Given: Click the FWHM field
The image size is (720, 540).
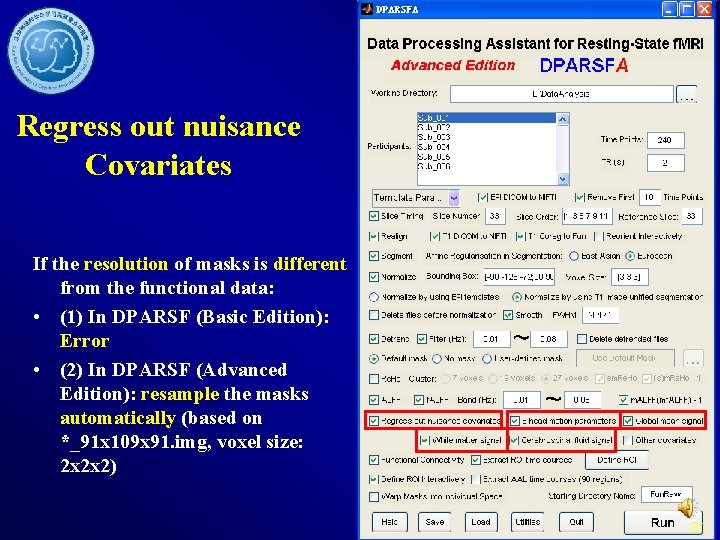Looking at the screenshot, I should coord(601,315).
